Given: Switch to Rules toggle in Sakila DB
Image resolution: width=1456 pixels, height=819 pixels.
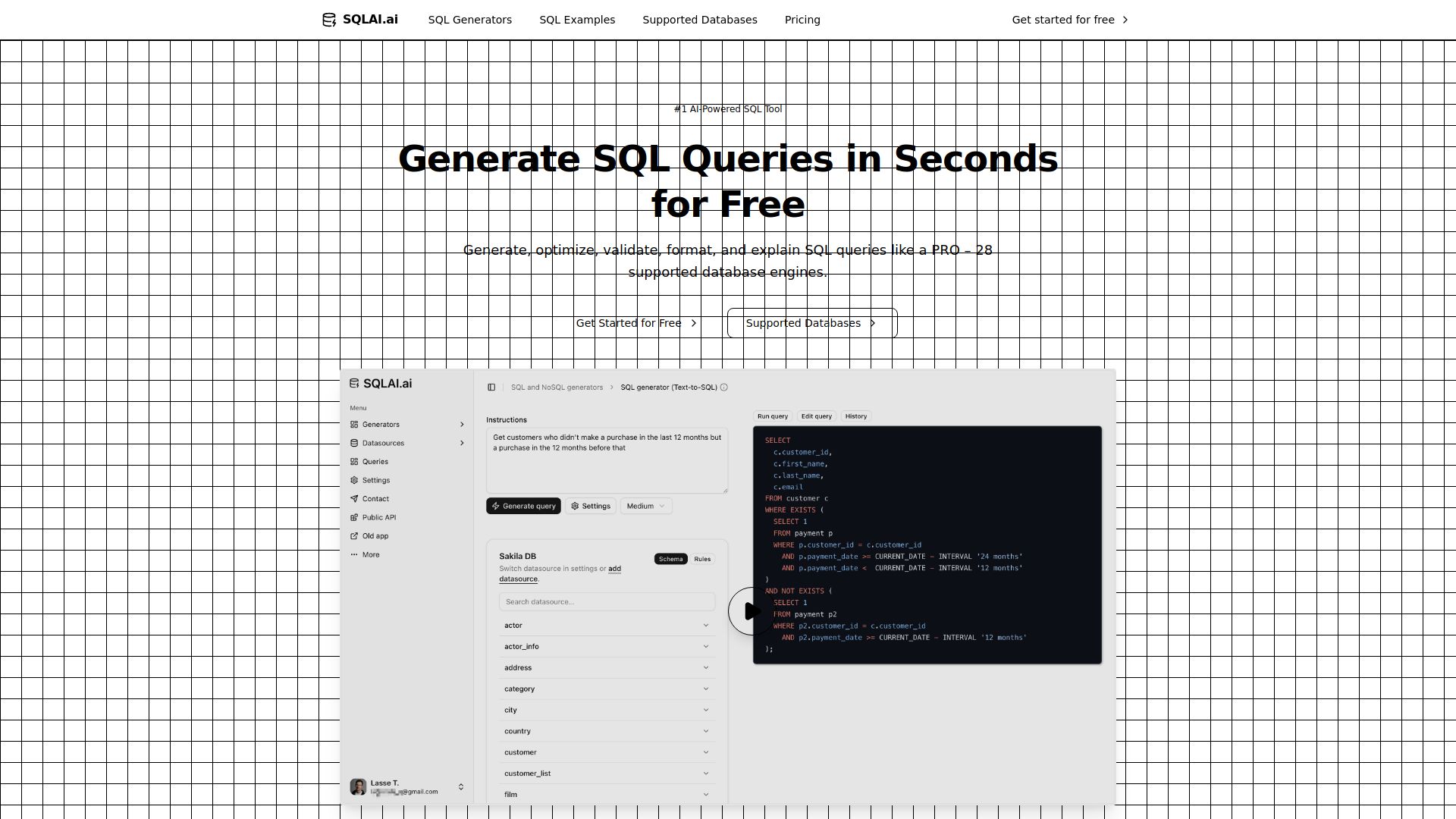Looking at the screenshot, I should [702, 560].
